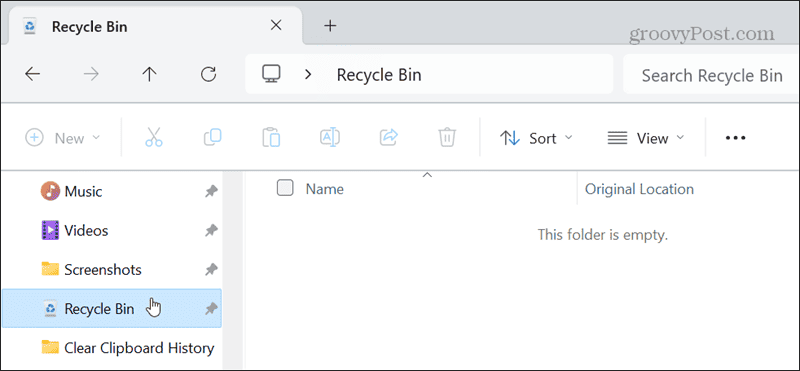The height and width of the screenshot is (371, 800).
Task: Click the Paste clipboard icon
Action: 271,138
